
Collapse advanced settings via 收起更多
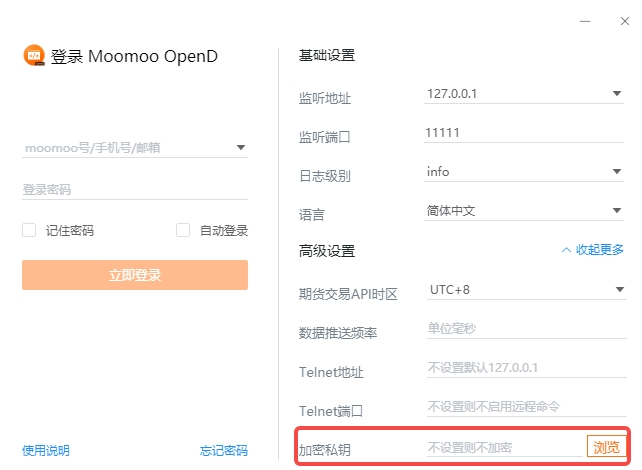592,250
